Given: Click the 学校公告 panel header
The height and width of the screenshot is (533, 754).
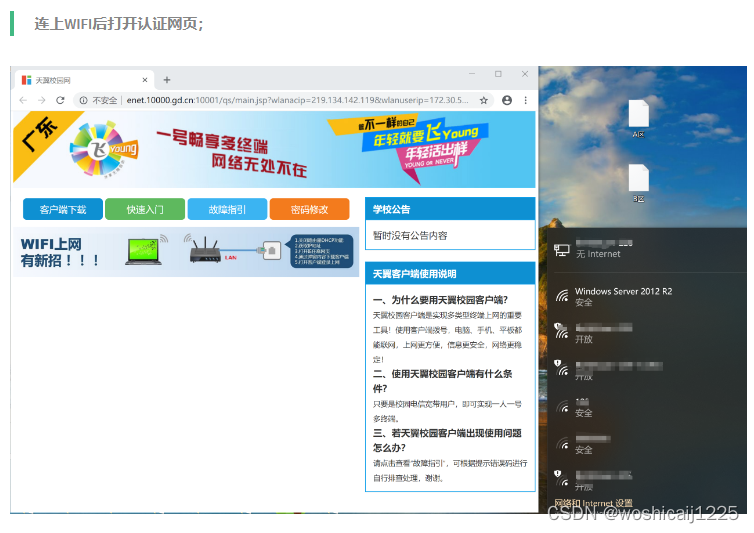Looking at the screenshot, I should 450,209.
